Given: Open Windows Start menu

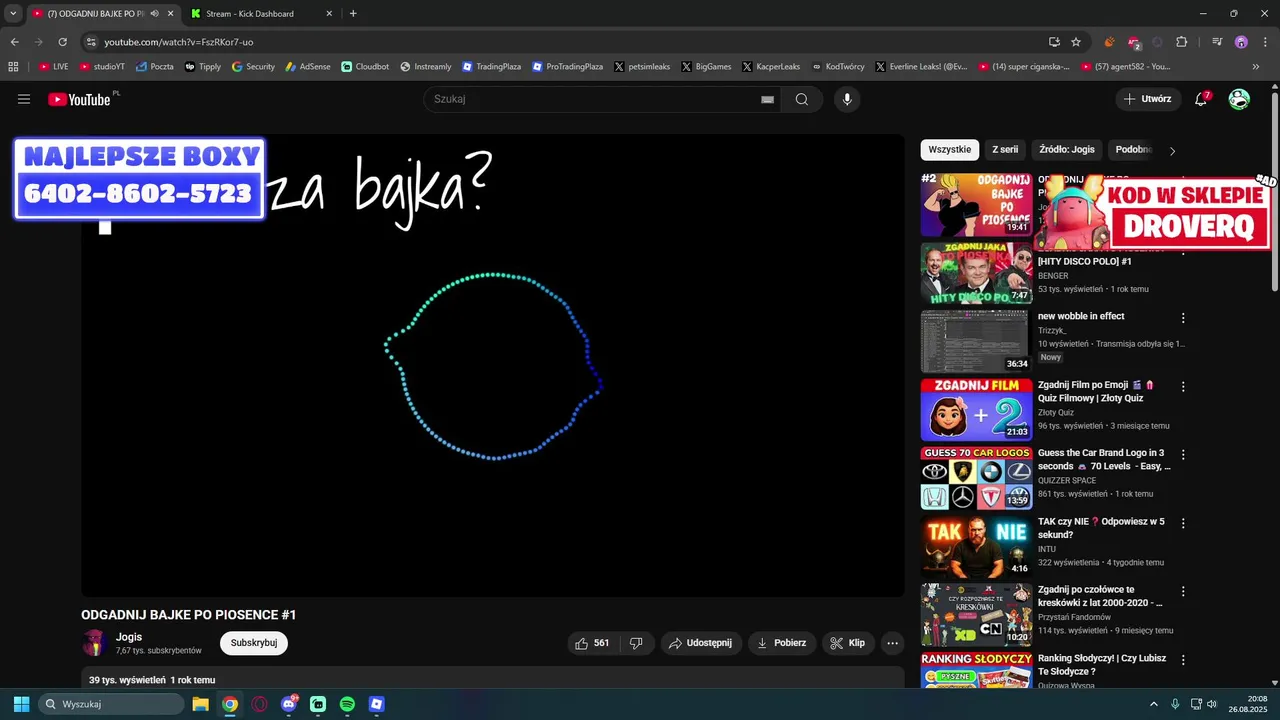Looking at the screenshot, I should [x=21, y=704].
